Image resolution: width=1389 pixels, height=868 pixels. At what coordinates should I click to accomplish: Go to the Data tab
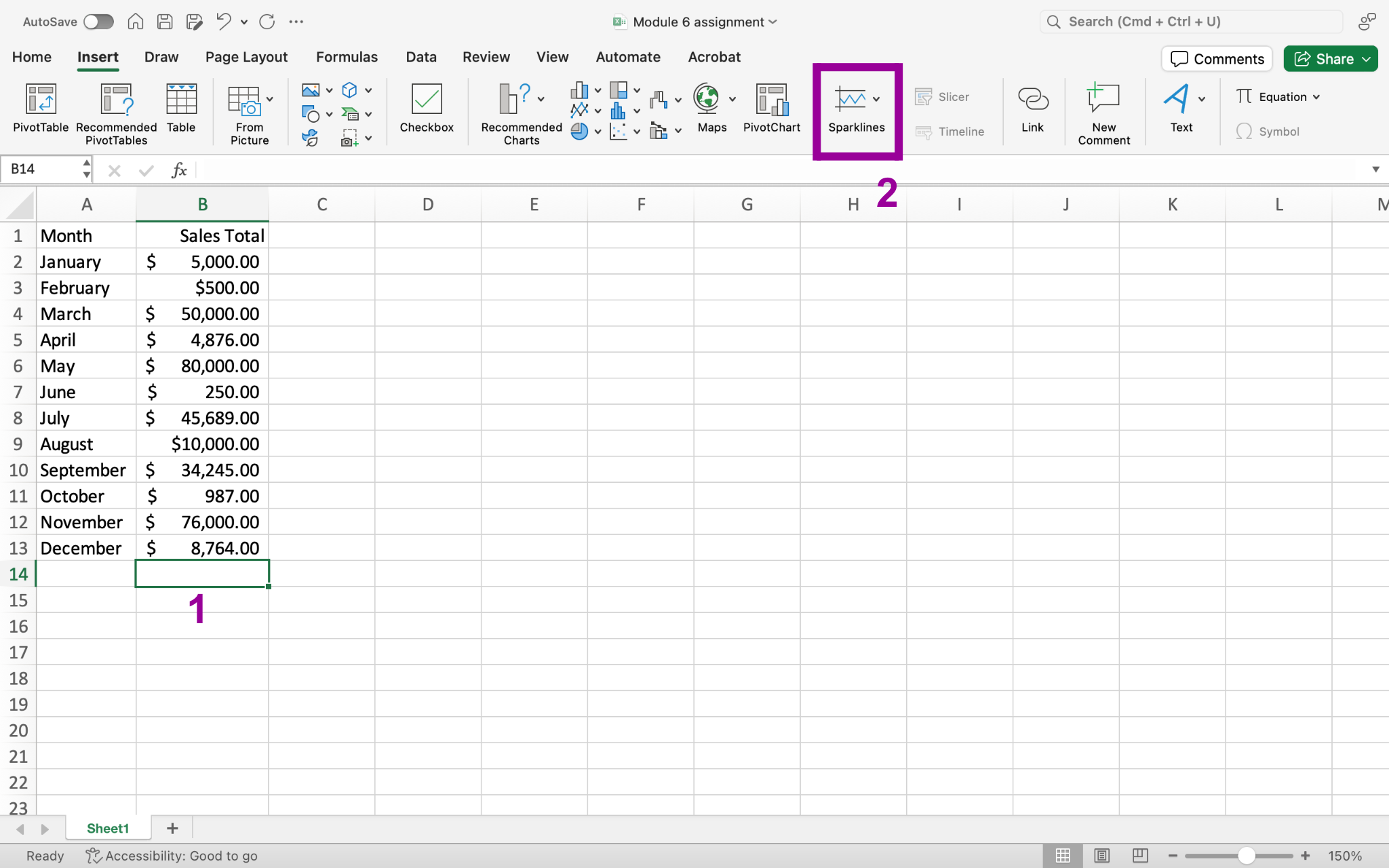point(421,57)
